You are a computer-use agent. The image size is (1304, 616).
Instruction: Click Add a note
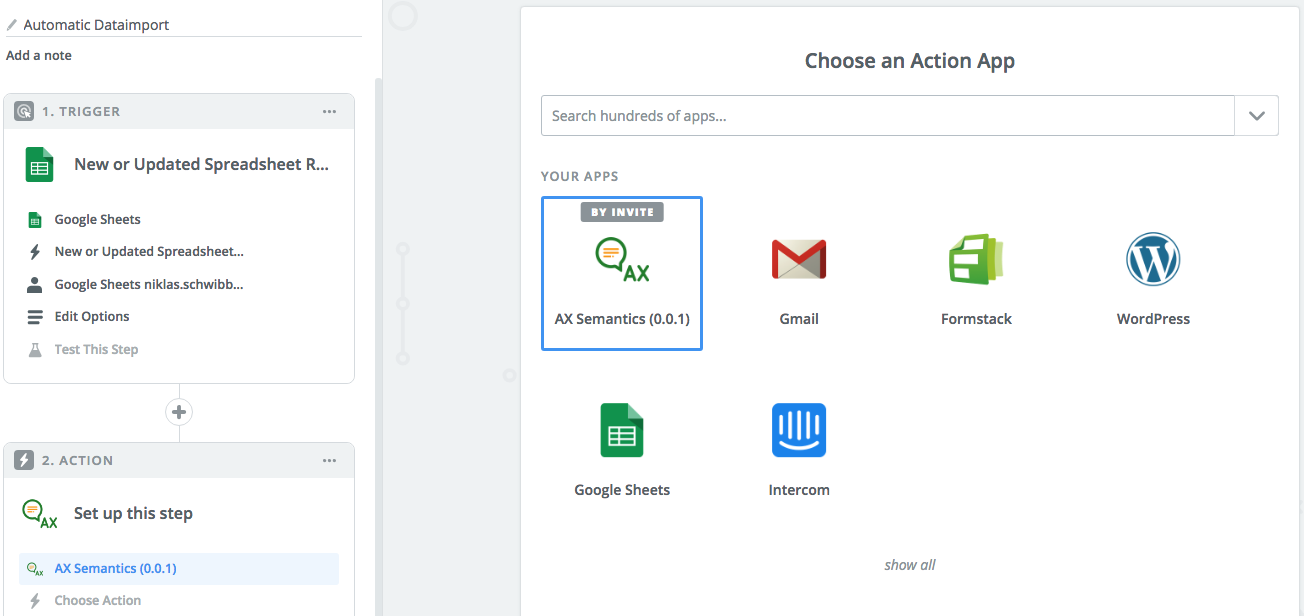click(39, 55)
